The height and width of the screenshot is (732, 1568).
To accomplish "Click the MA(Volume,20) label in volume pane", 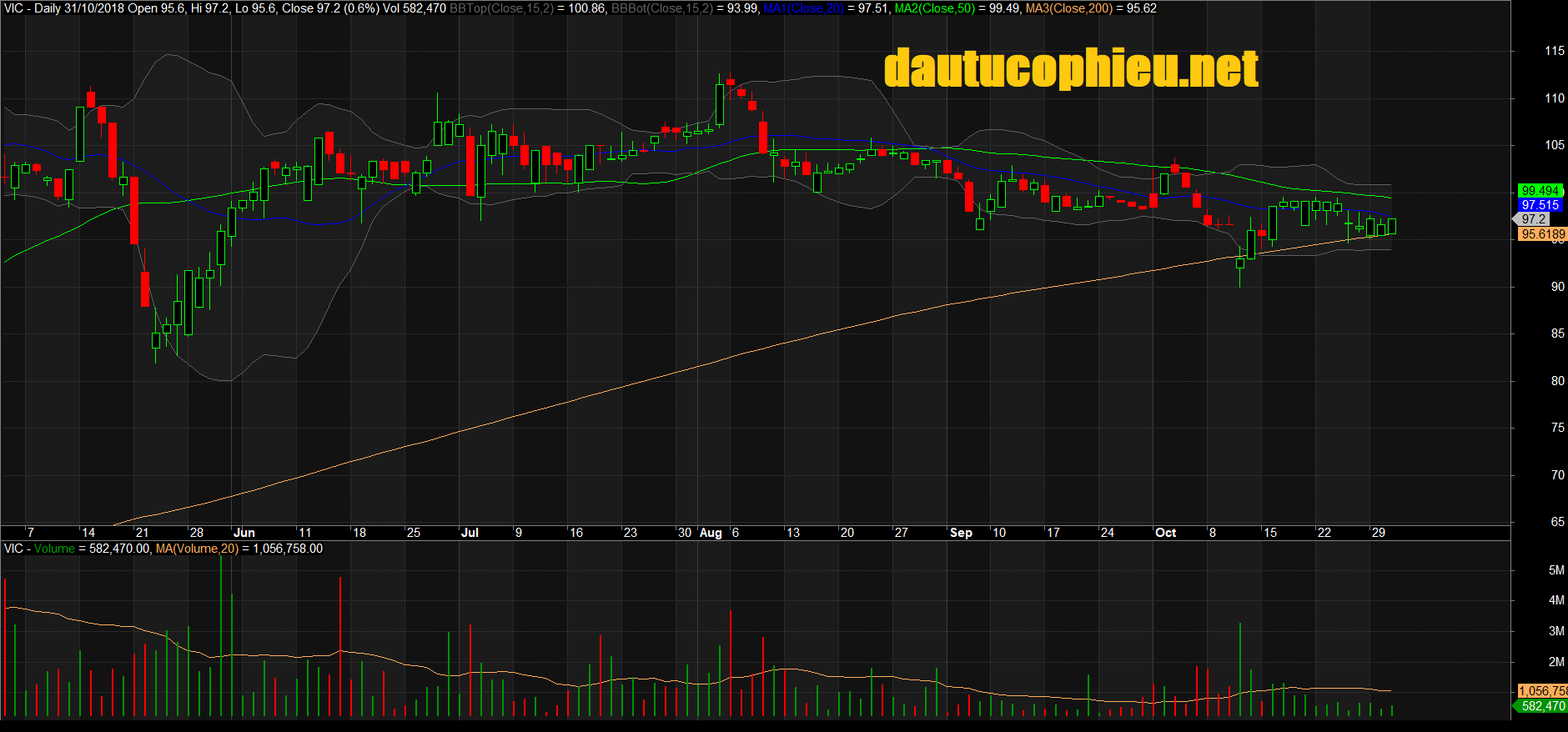I will pyautogui.click(x=196, y=549).
